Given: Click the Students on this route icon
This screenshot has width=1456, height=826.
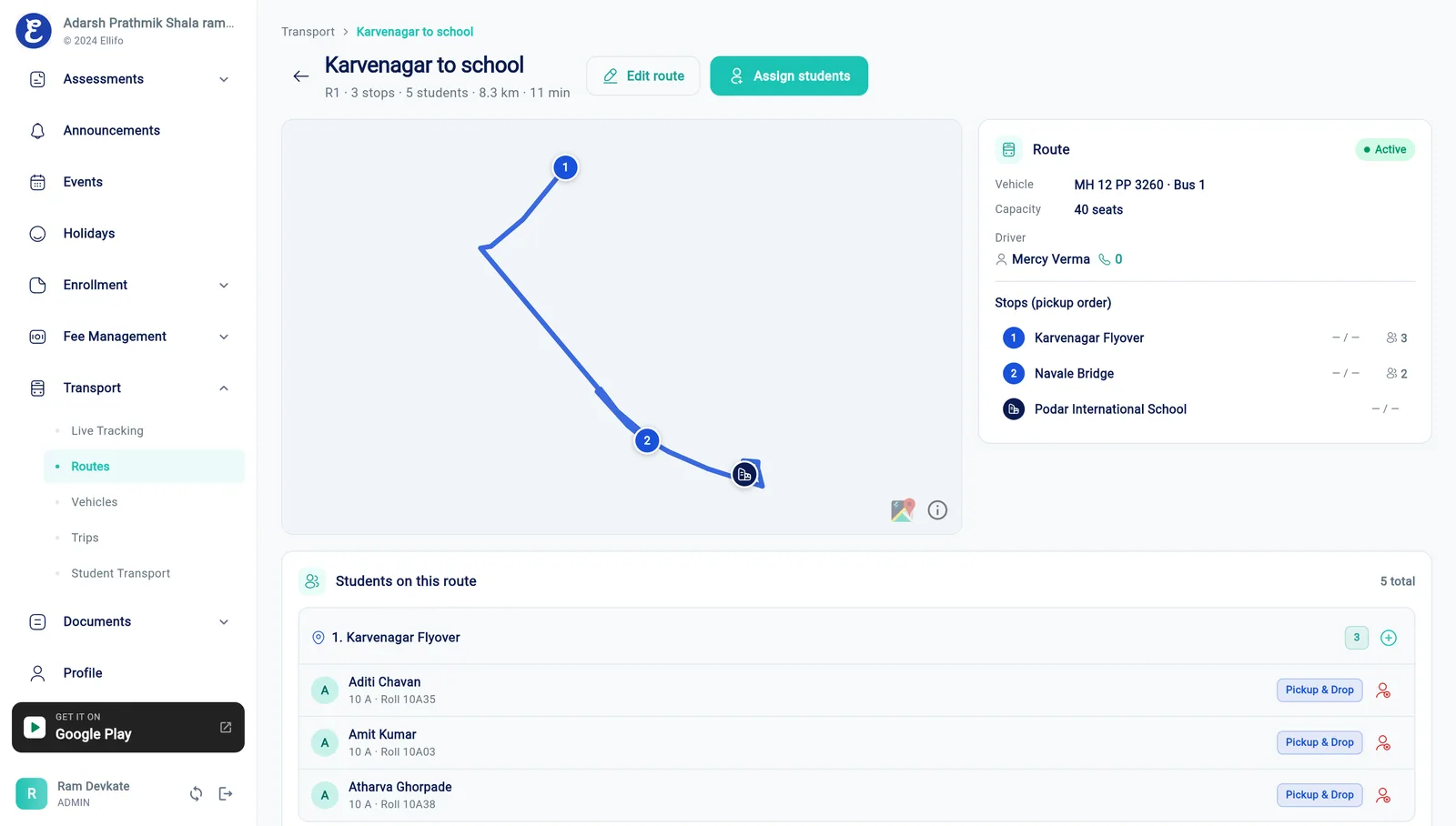Looking at the screenshot, I should click(x=312, y=581).
